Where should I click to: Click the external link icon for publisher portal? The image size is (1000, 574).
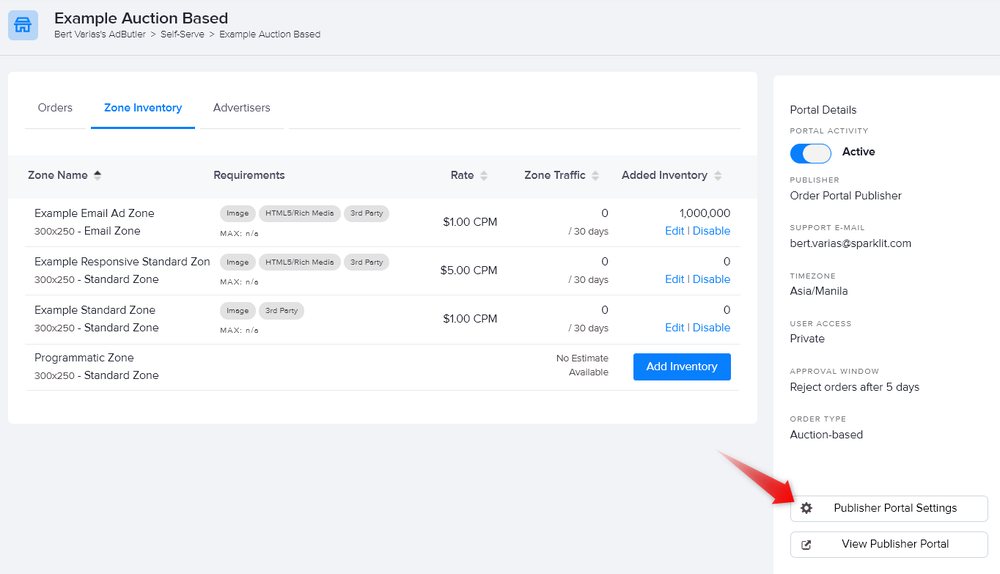coord(807,544)
